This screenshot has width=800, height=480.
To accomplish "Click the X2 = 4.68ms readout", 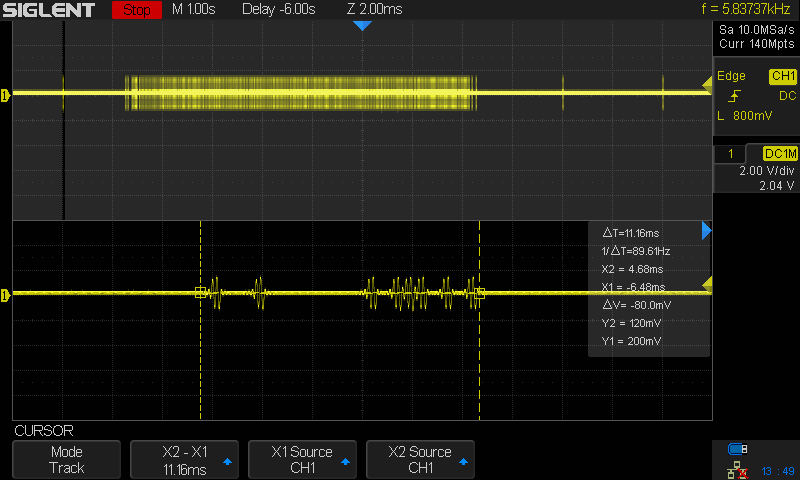I will pyautogui.click(x=632, y=269).
